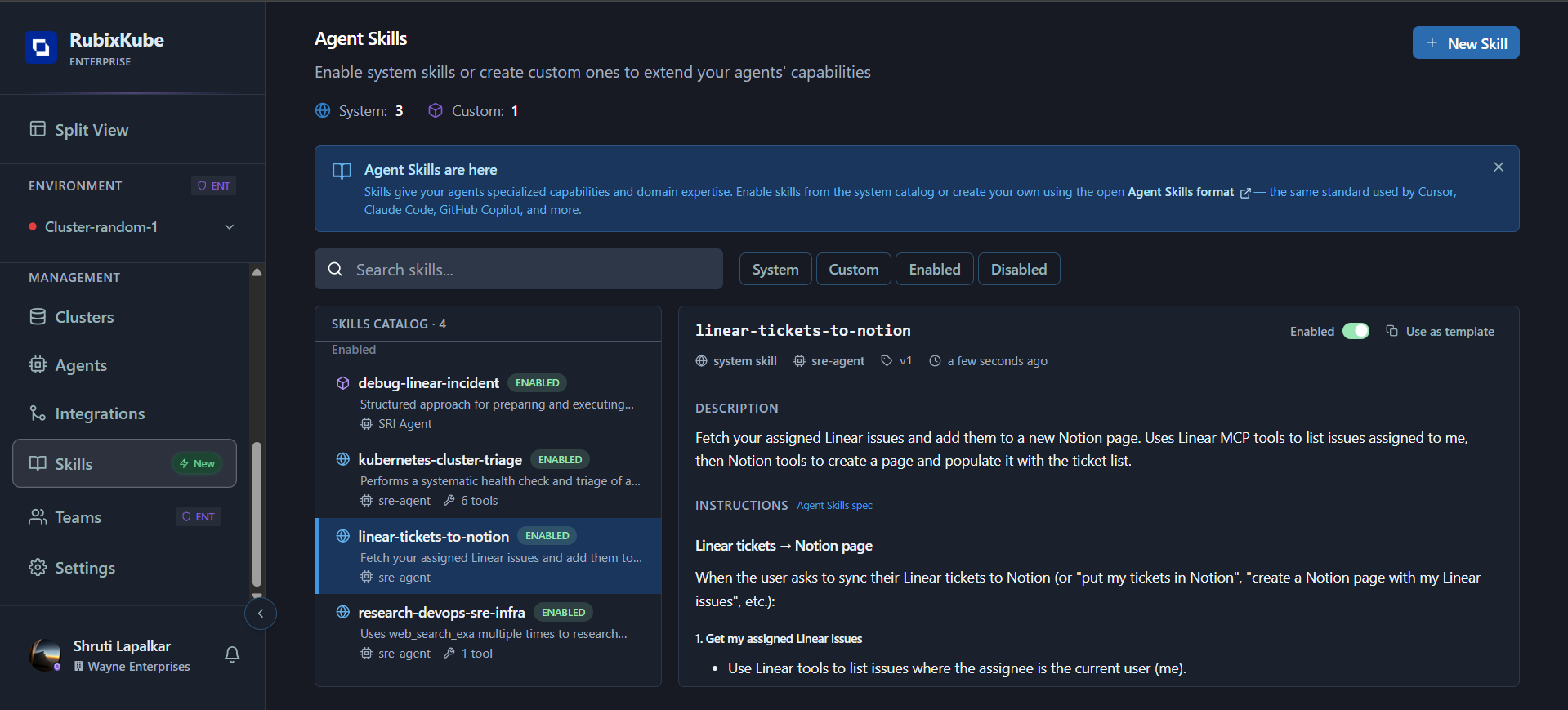Switch to the Custom skills filter
This screenshot has width=1568, height=710.
pyautogui.click(x=853, y=269)
